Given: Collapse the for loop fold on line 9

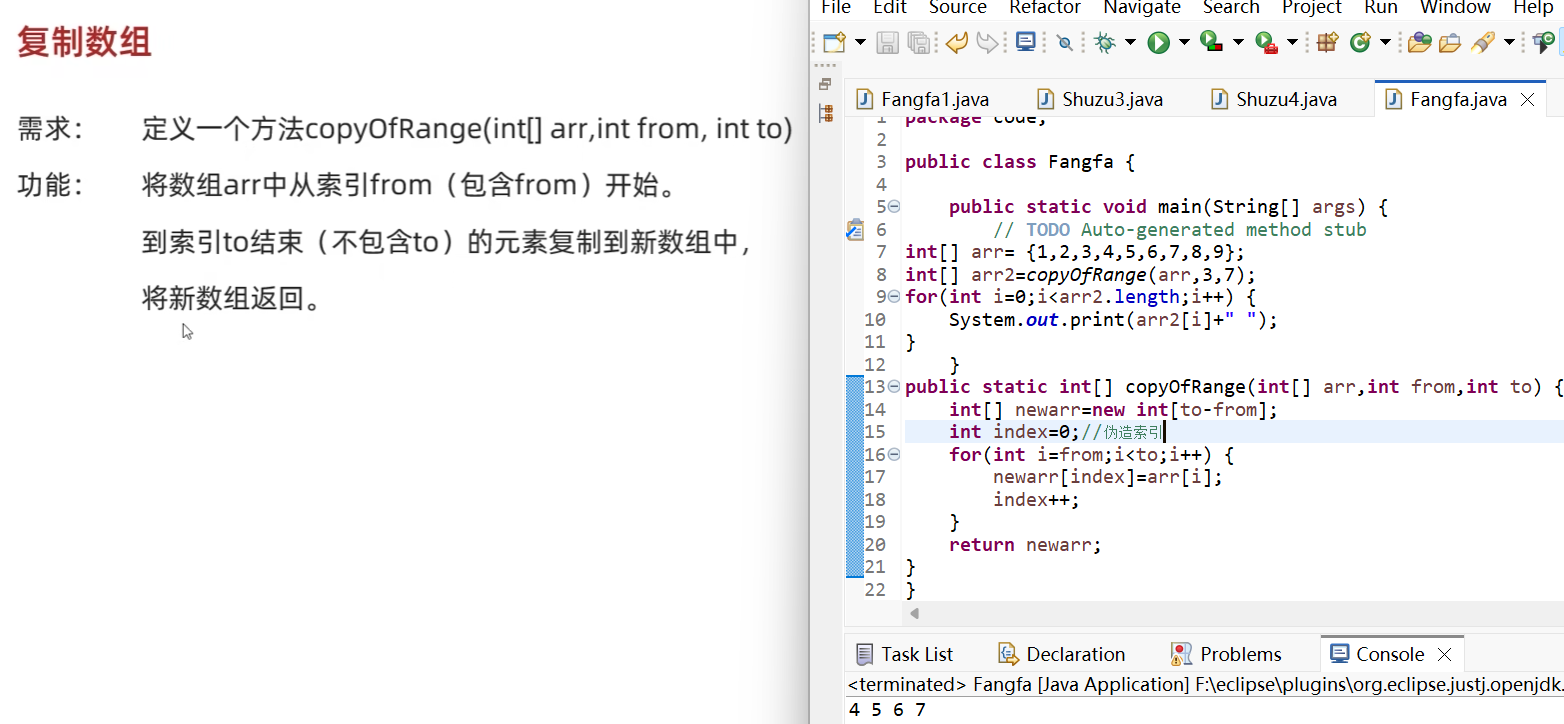Looking at the screenshot, I should click(894, 297).
